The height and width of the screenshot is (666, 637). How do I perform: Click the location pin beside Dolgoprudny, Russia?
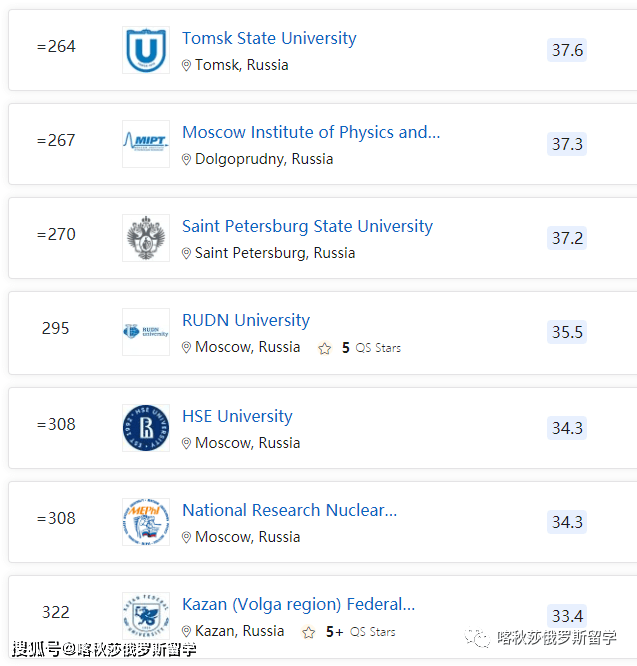coord(186,159)
